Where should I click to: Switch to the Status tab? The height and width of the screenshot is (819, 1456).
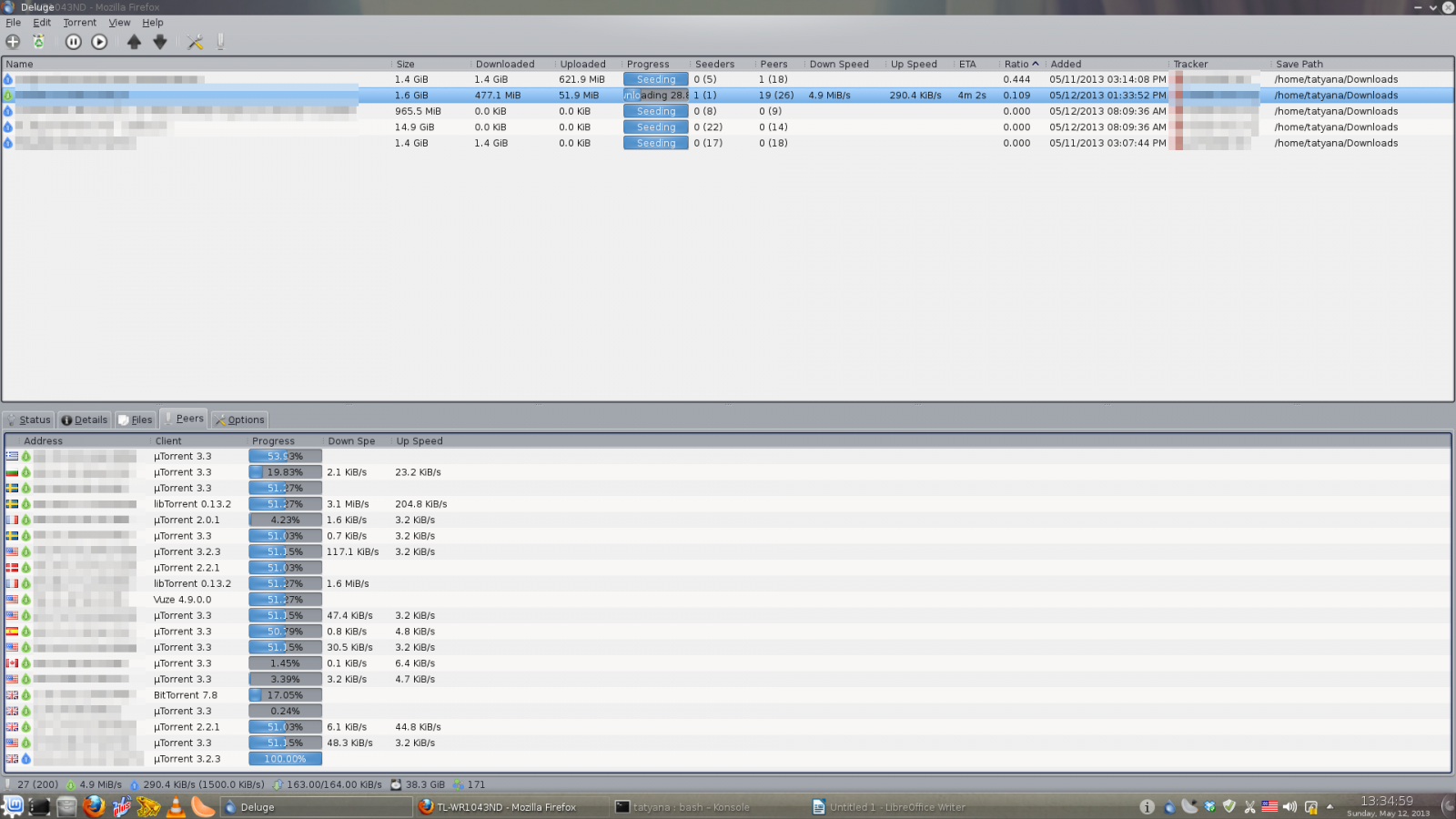(x=28, y=420)
